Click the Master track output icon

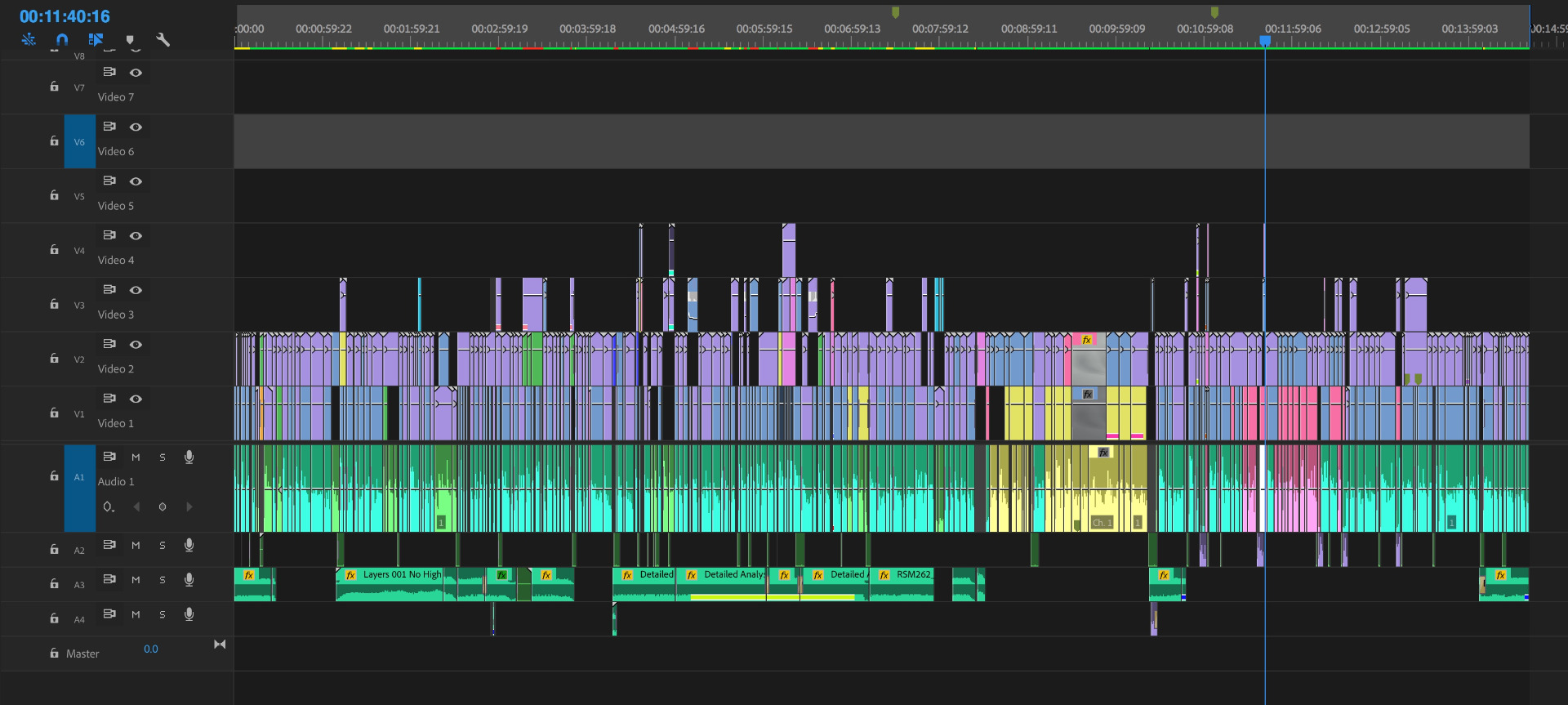pos(220,645)
